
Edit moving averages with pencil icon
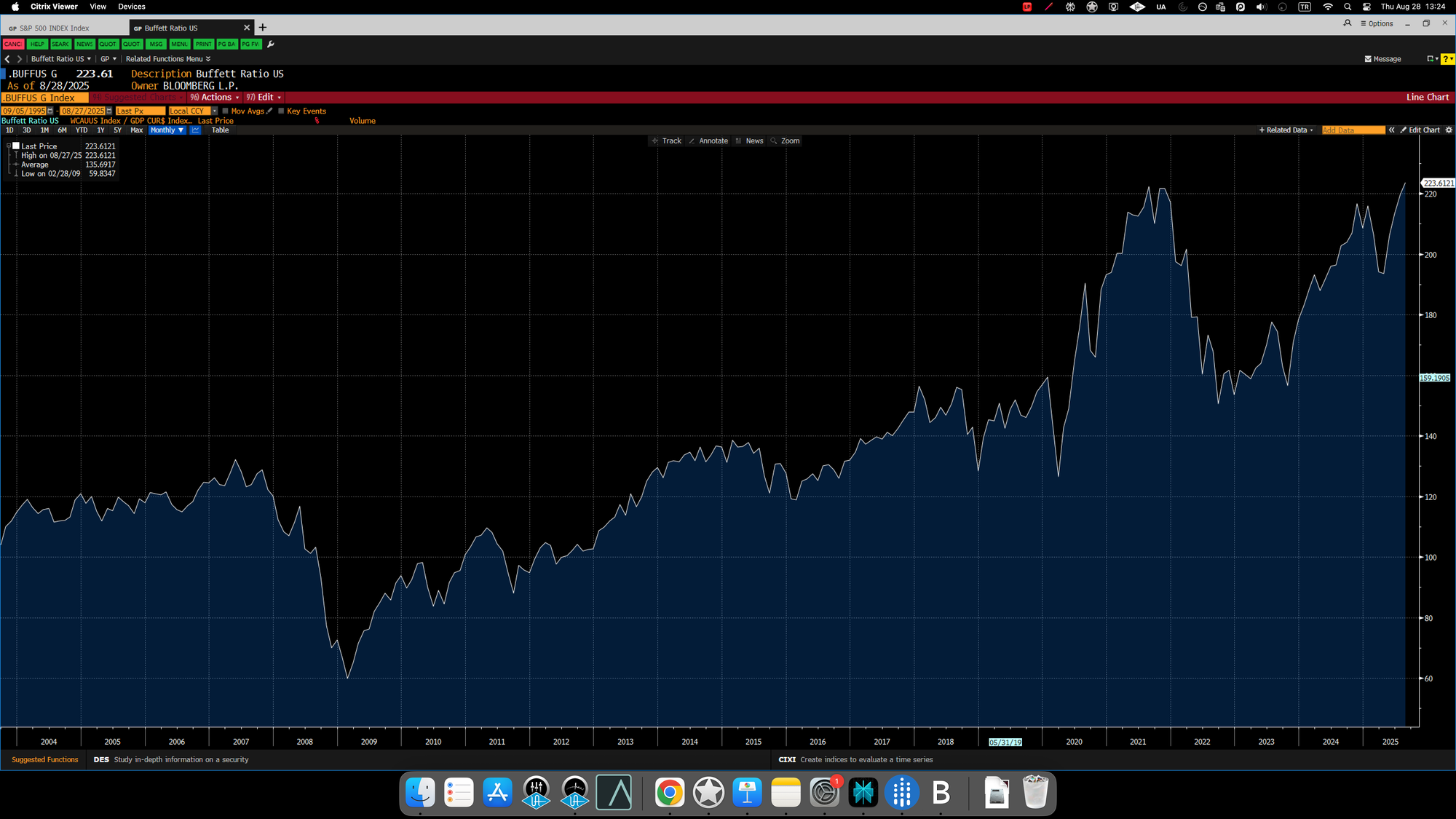tap(269, 111)
